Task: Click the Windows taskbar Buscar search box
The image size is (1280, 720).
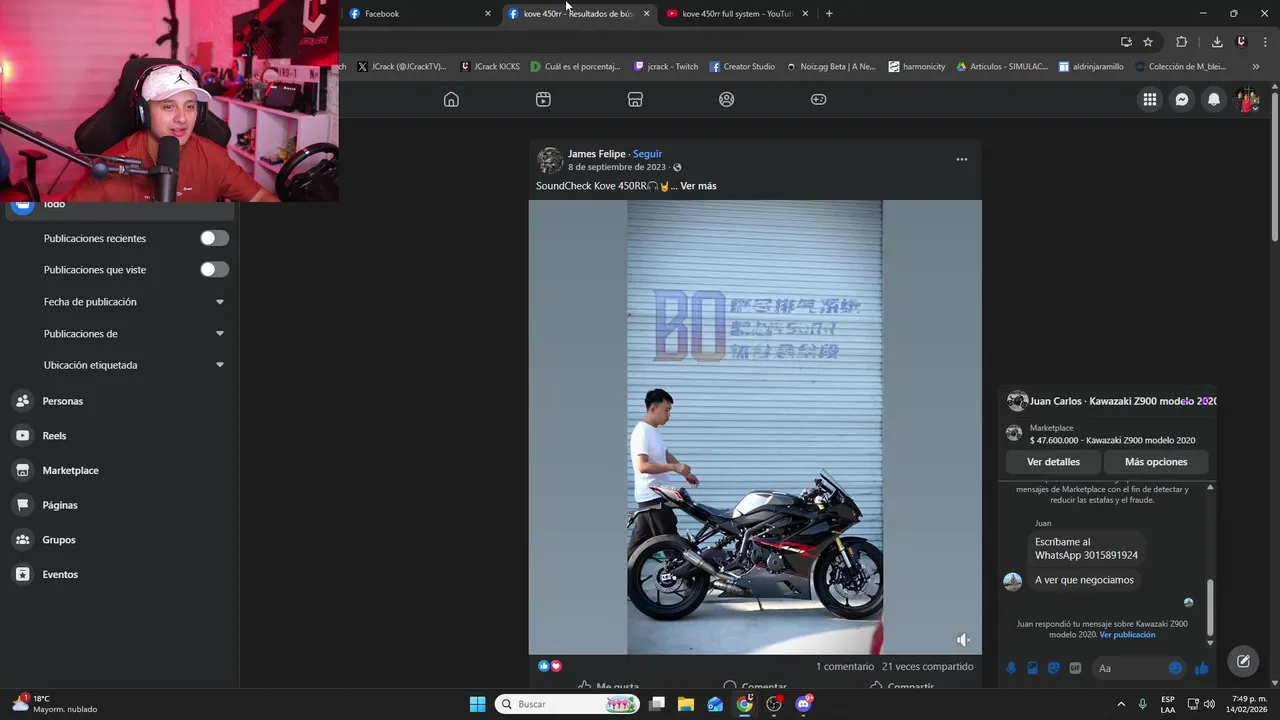Action: pyautogui.click(x=568, y=704)
